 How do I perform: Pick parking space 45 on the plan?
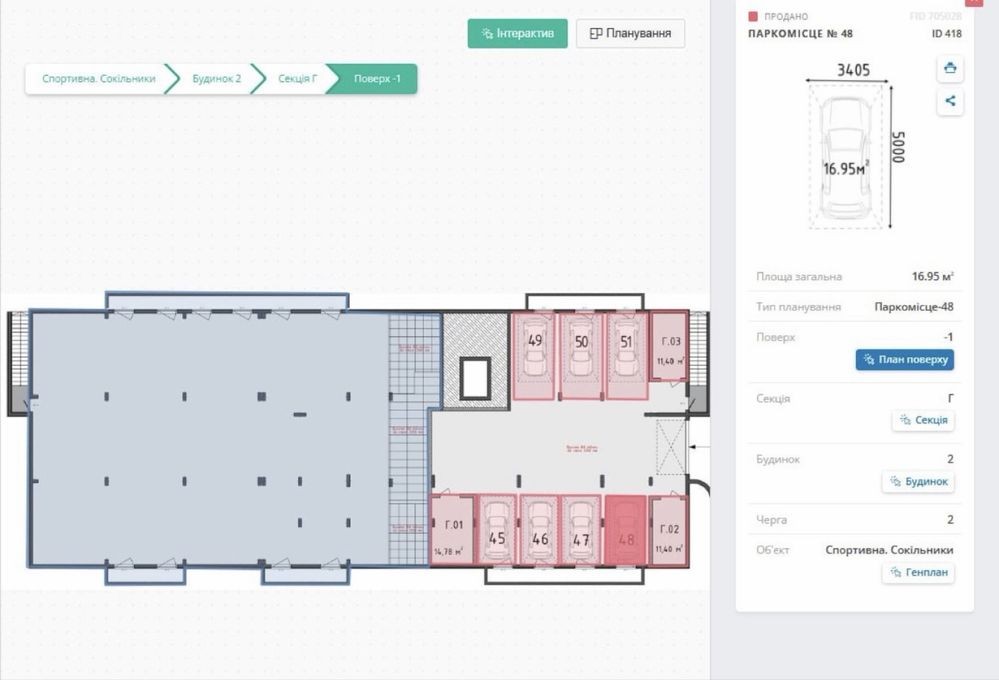[x=496, y=530]
